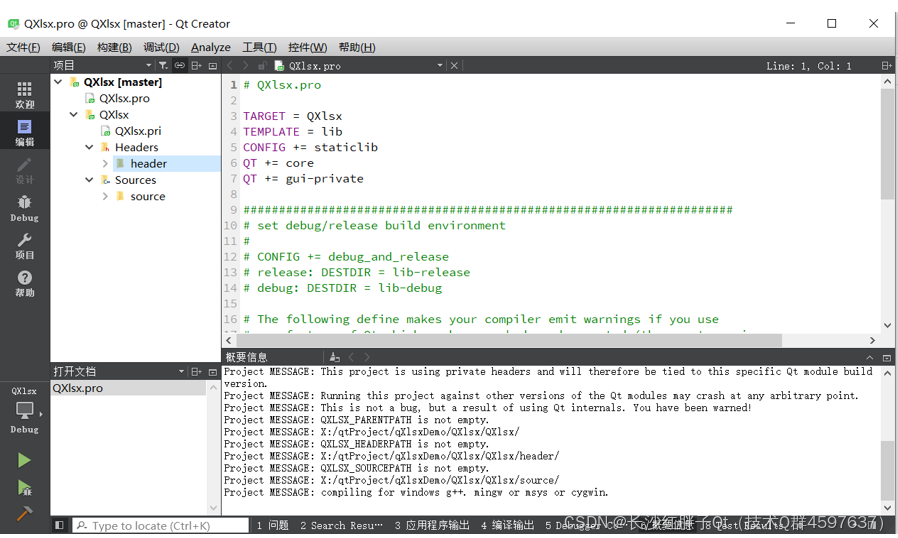Expand the source folder

click(x=105, y=196)
